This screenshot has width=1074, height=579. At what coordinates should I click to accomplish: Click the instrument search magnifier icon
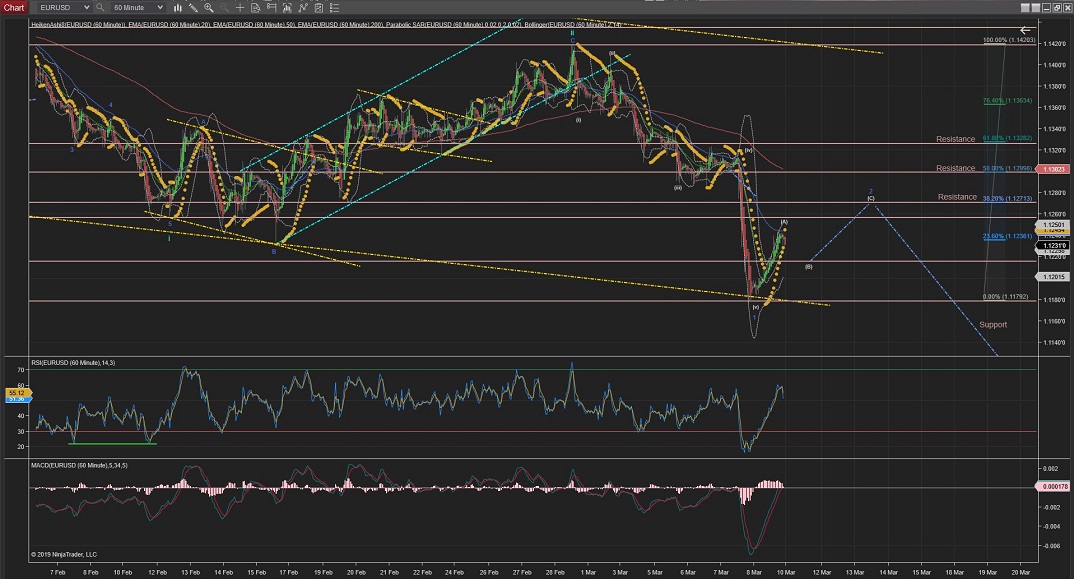[100, 7]
